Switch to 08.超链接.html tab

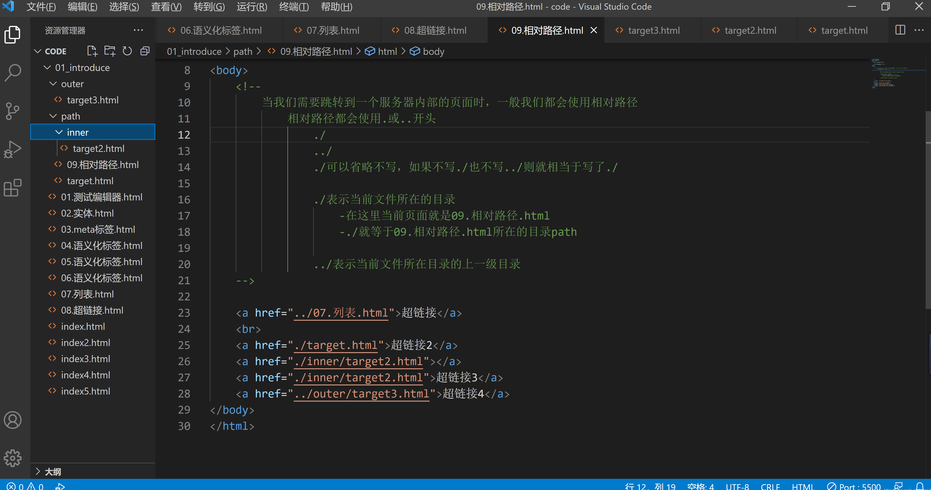pyautogui.click(x=435, y=30)
